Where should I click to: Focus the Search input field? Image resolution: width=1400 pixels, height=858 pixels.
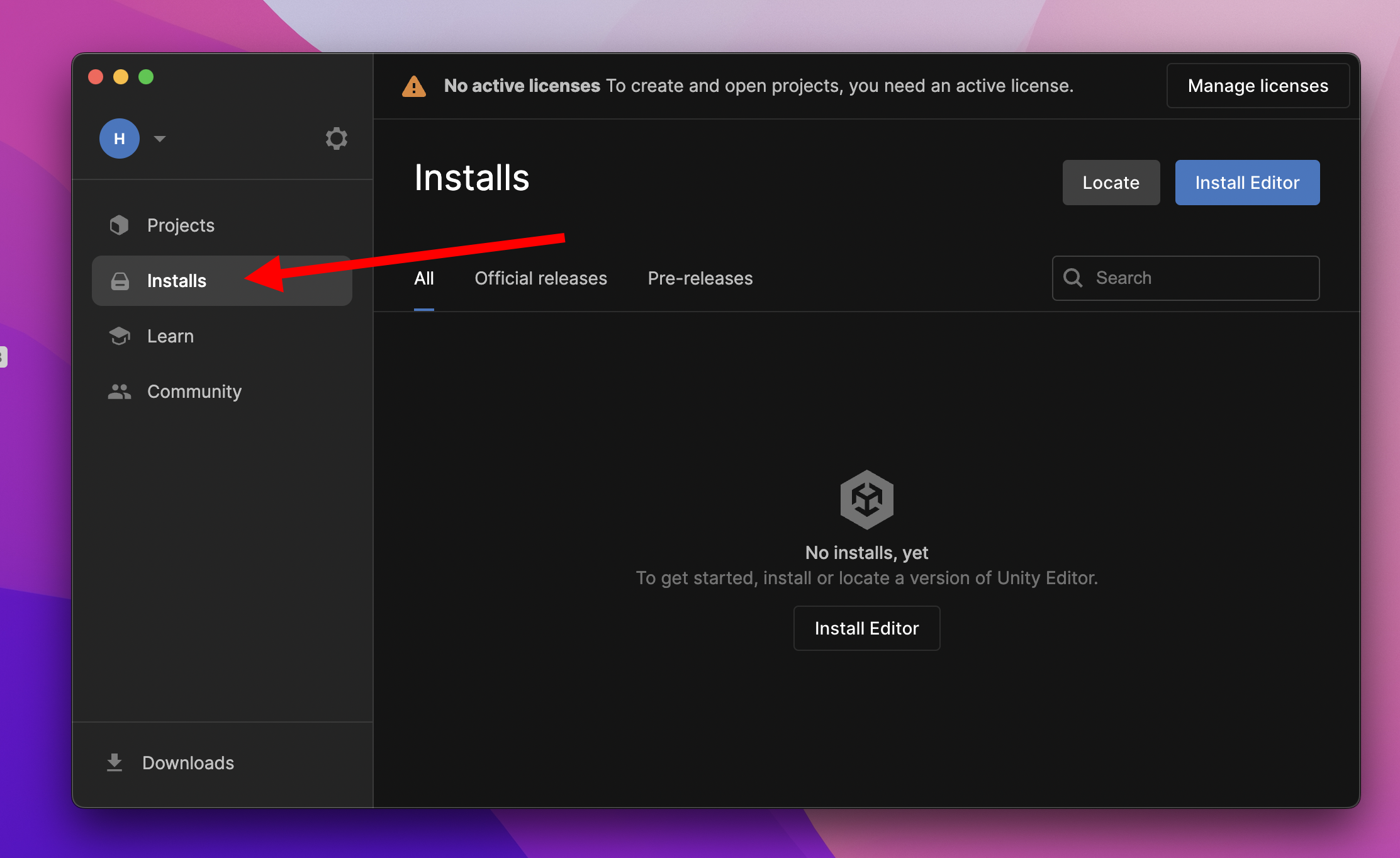click(x=1202, y=278)
